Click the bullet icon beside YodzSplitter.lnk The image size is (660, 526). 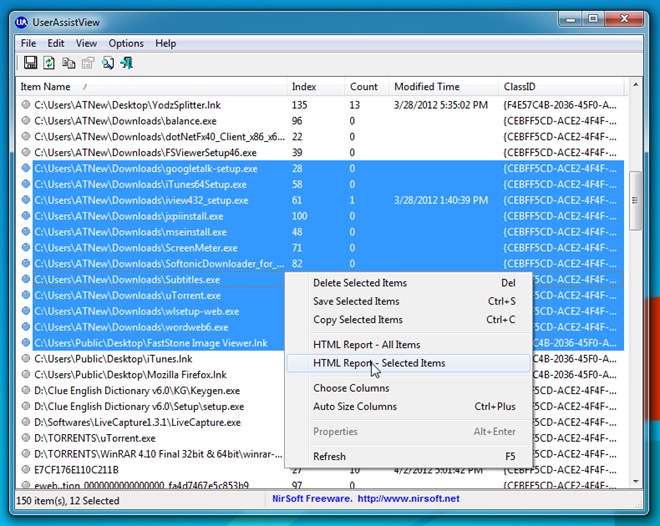point(26,104)
